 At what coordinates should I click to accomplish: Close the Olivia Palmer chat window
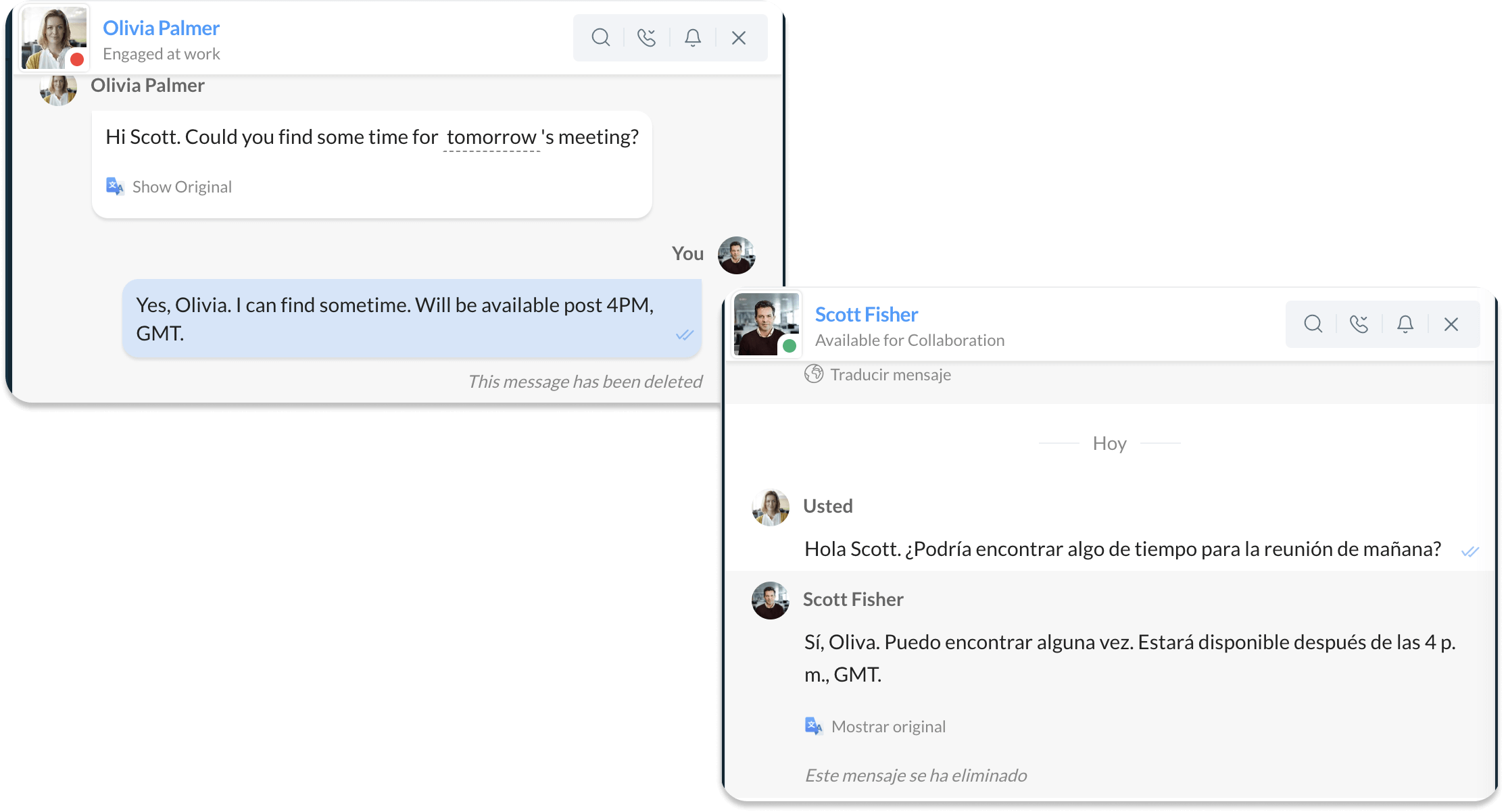click(738, 37)
